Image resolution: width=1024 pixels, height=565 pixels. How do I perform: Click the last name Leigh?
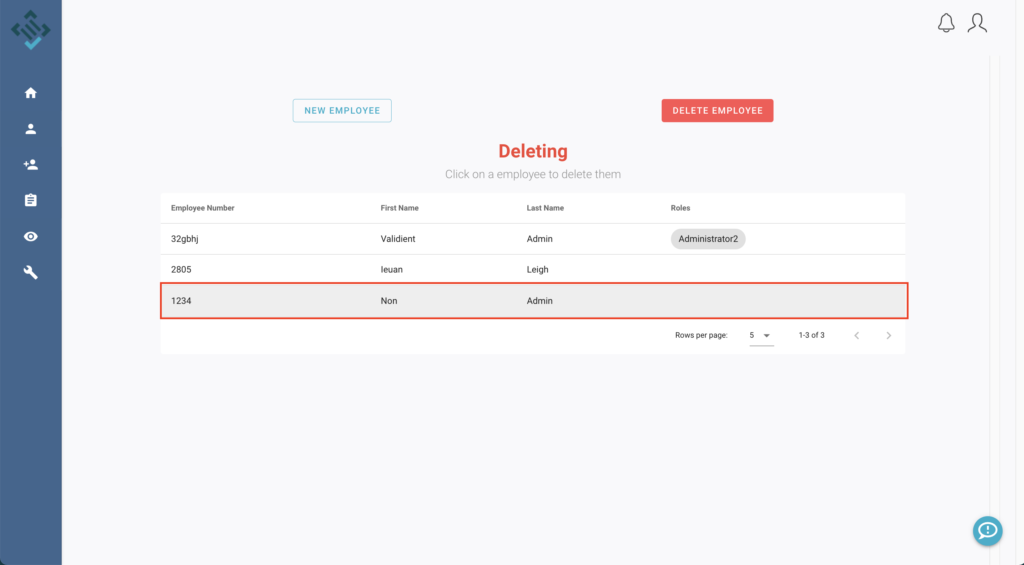(537, 269)
